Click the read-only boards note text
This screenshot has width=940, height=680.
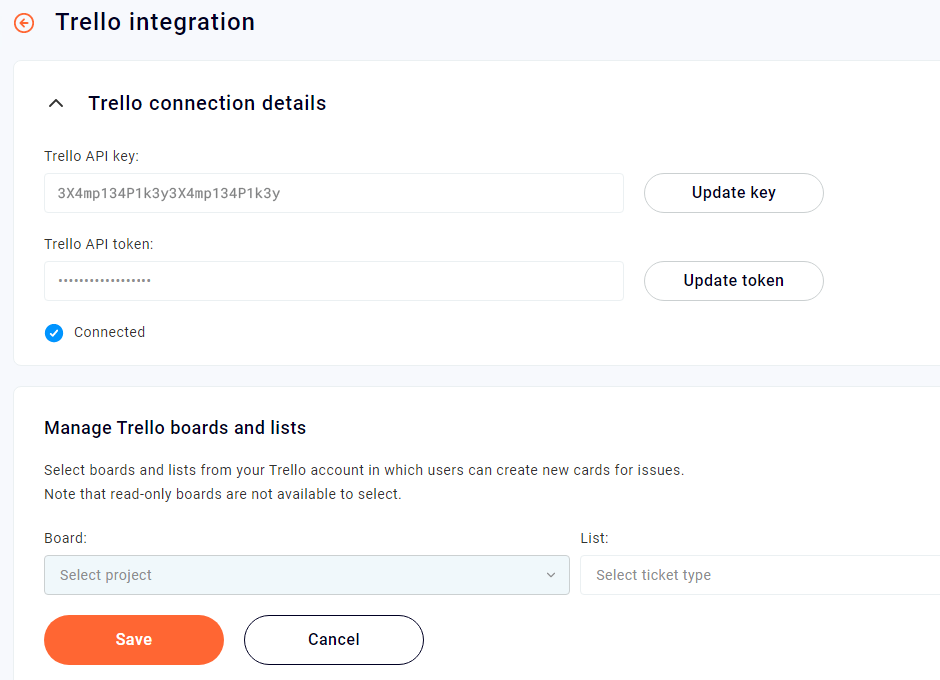[223, 494]
